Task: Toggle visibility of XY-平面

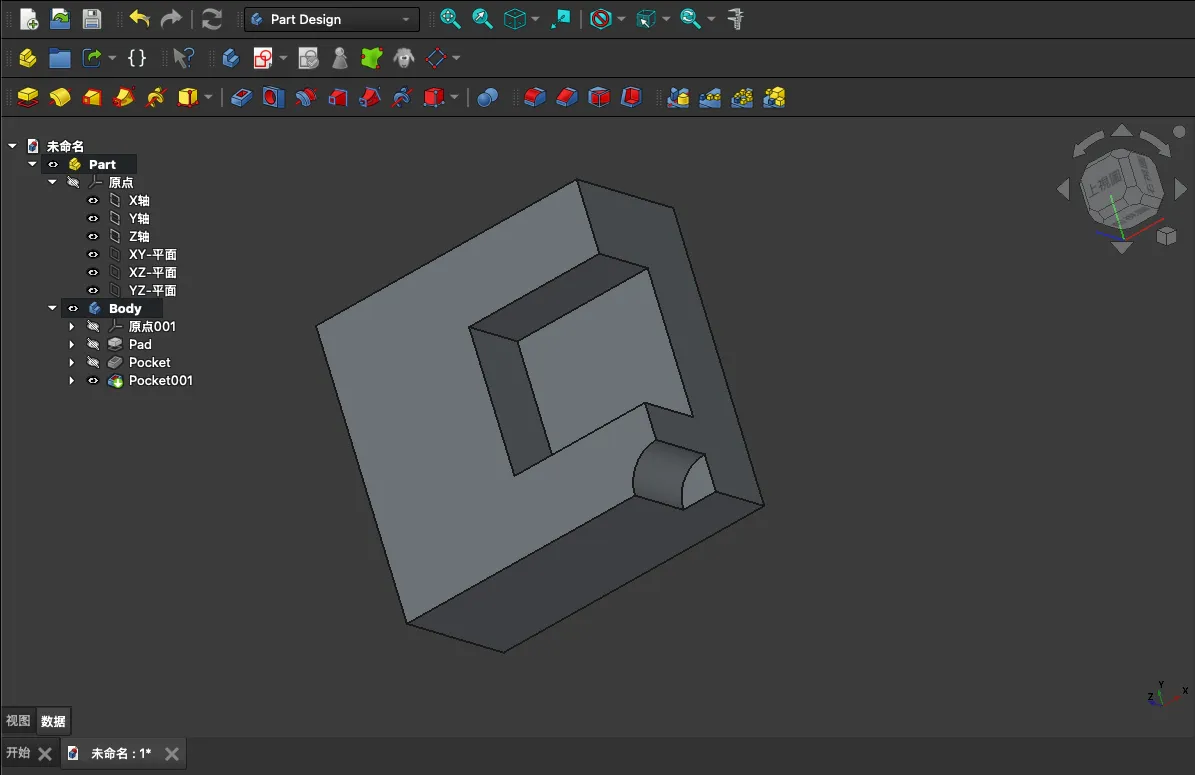Action: [93, 255]
